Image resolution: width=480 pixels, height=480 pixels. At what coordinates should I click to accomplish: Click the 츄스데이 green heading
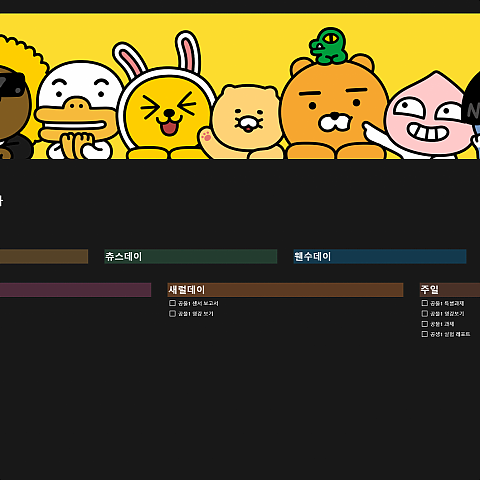pos(191,256)
